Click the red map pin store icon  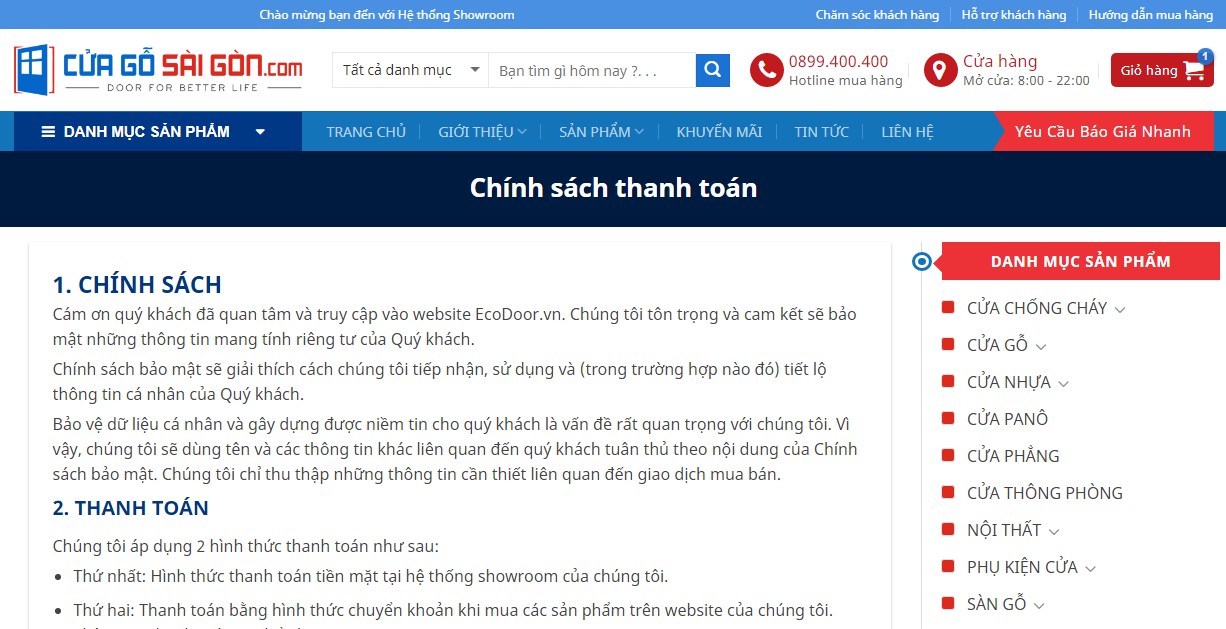click(940, 70)
